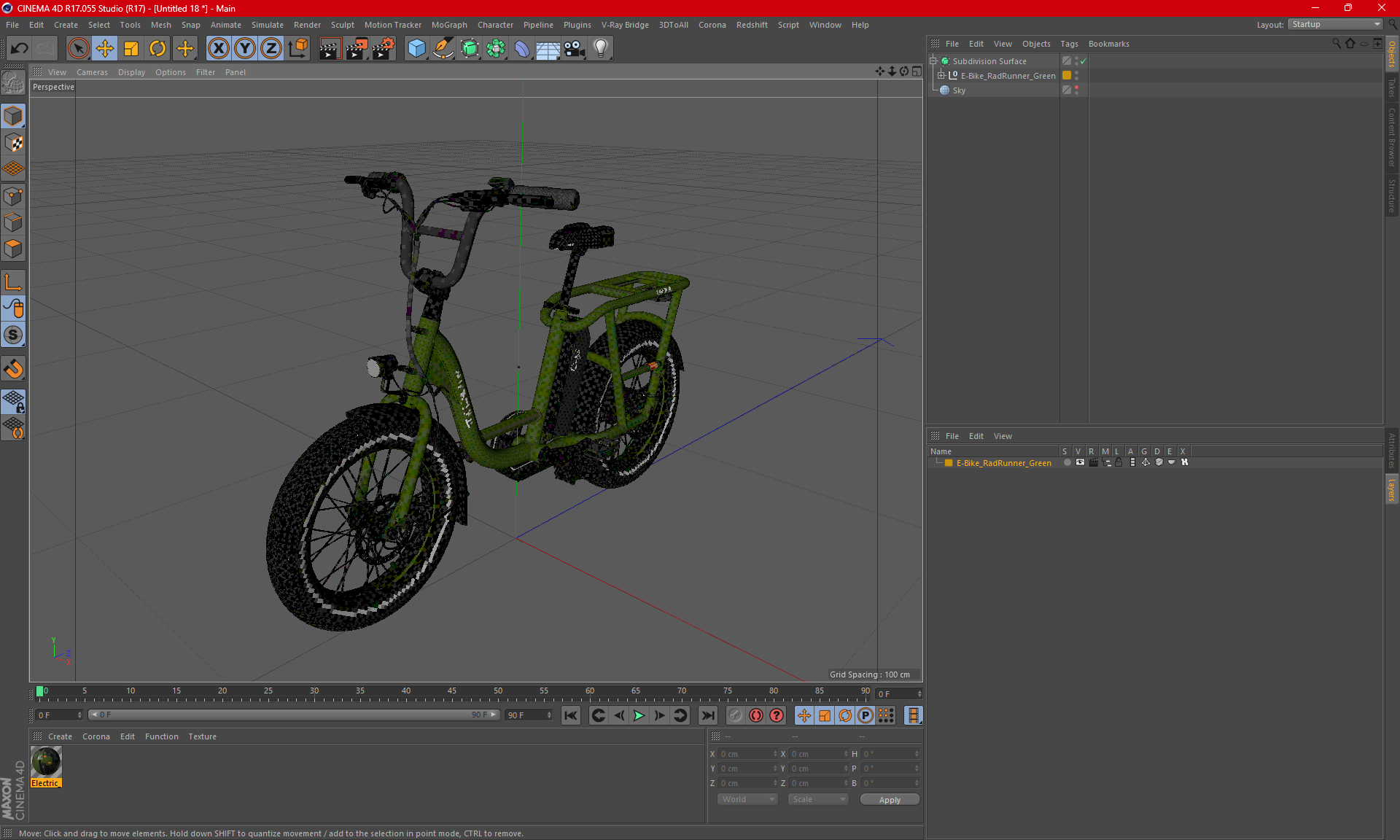Viewport: 1400px width, 840px height.
Task: Toggle Subdivision Surface green enable checkmark
Action: [x=1084, y=61]
